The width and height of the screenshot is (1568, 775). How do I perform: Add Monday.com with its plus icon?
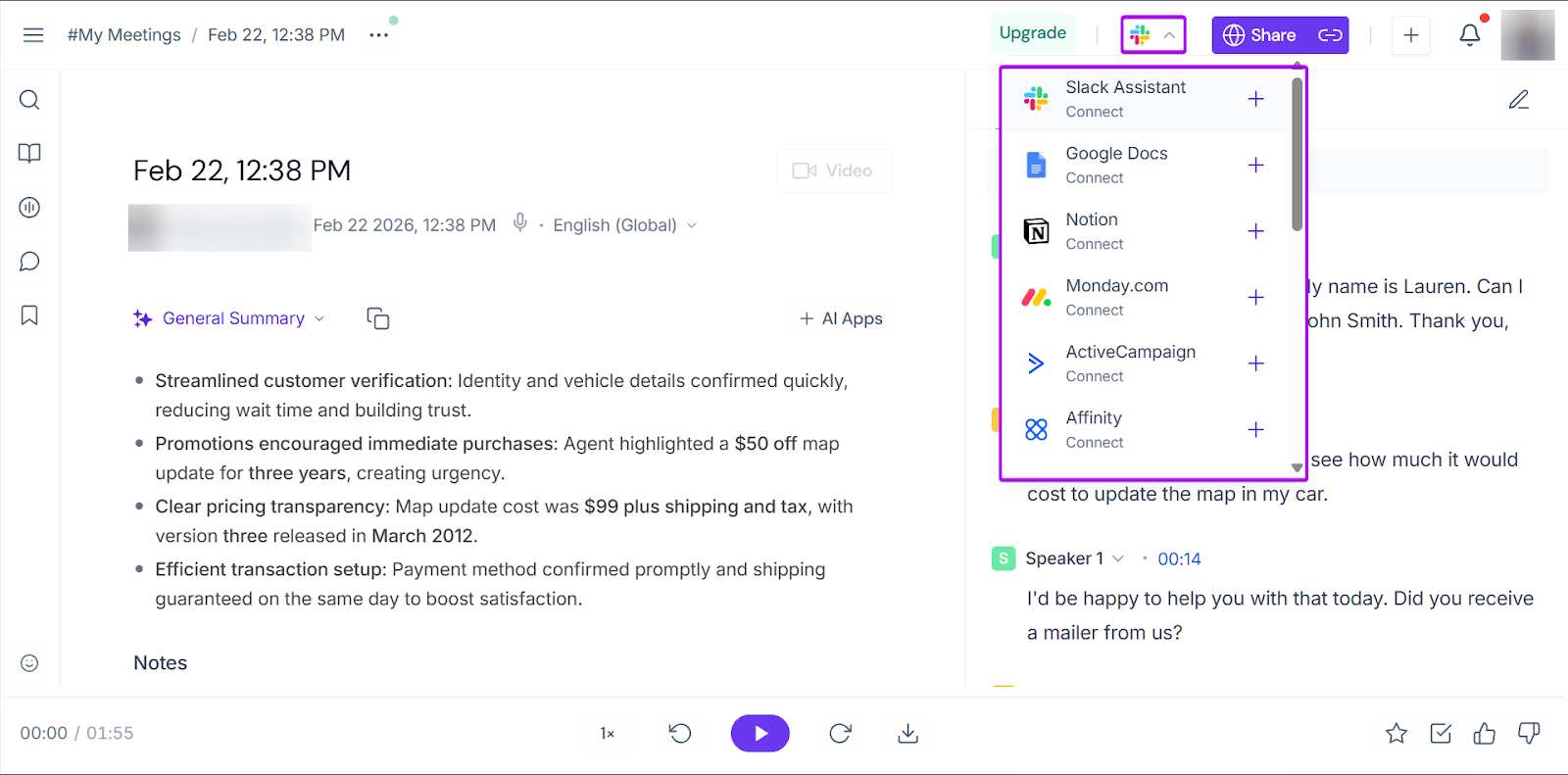tap(1255, 297)
